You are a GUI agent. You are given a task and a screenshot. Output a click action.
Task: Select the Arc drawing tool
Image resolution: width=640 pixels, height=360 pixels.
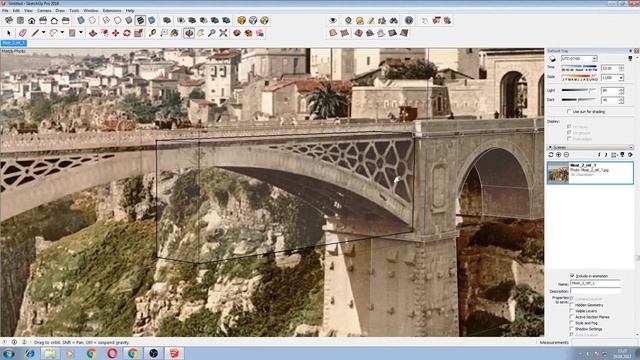[53, 33]
